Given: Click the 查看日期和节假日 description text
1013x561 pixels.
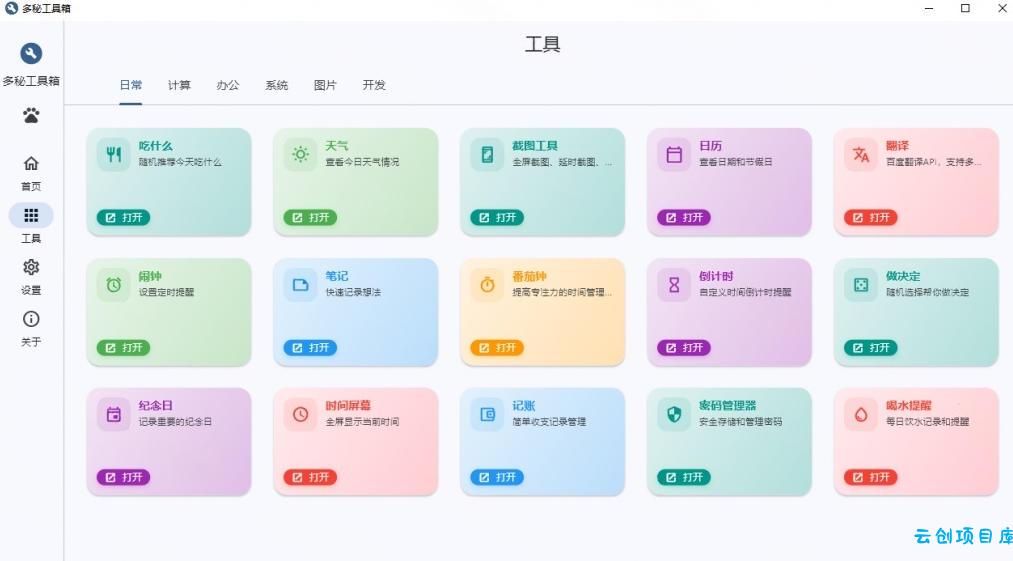Looking at the screenshot, I should pyautogui.click(x=736, y=162).
